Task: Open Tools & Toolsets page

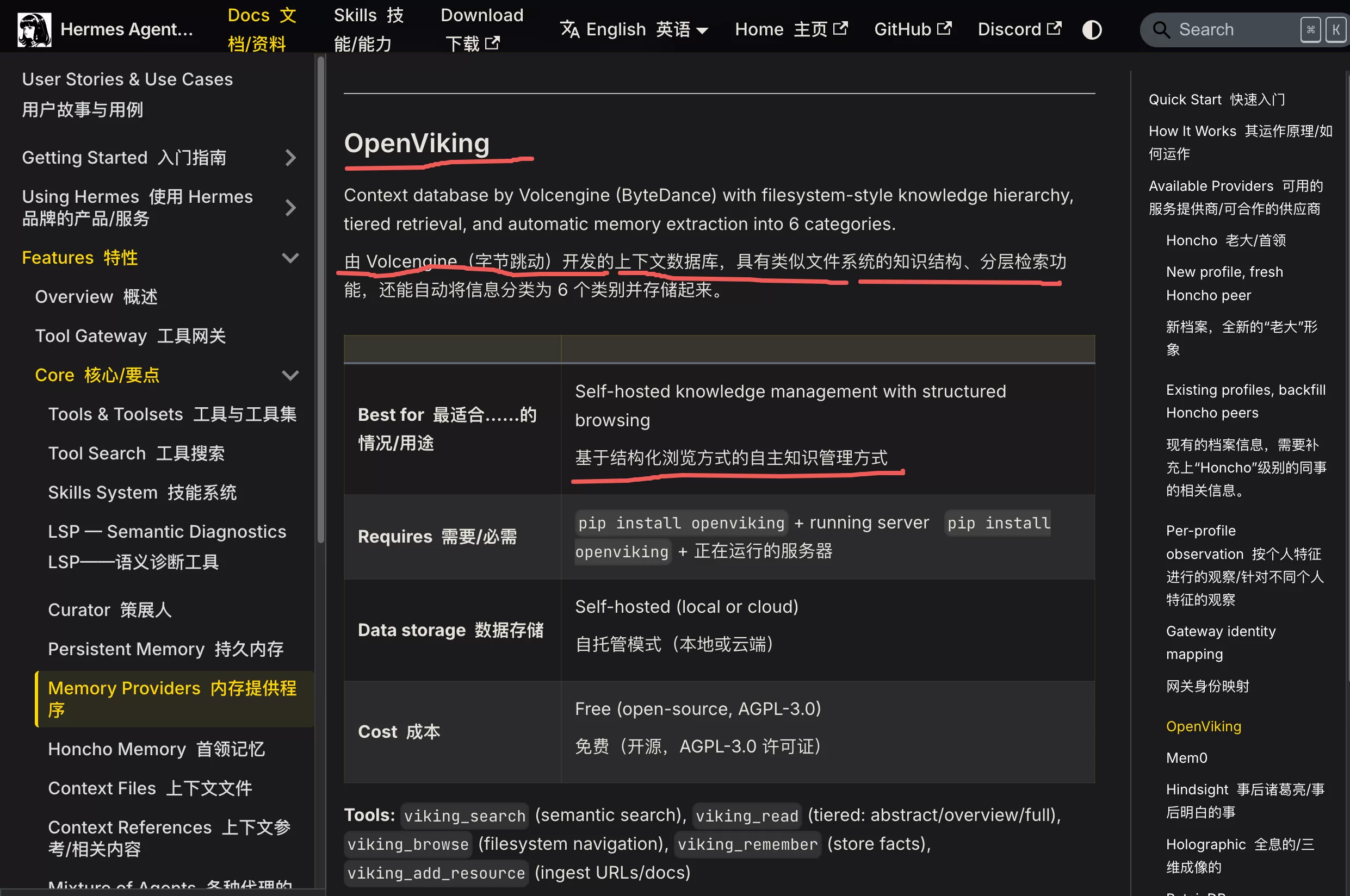Action: point(172,414)
